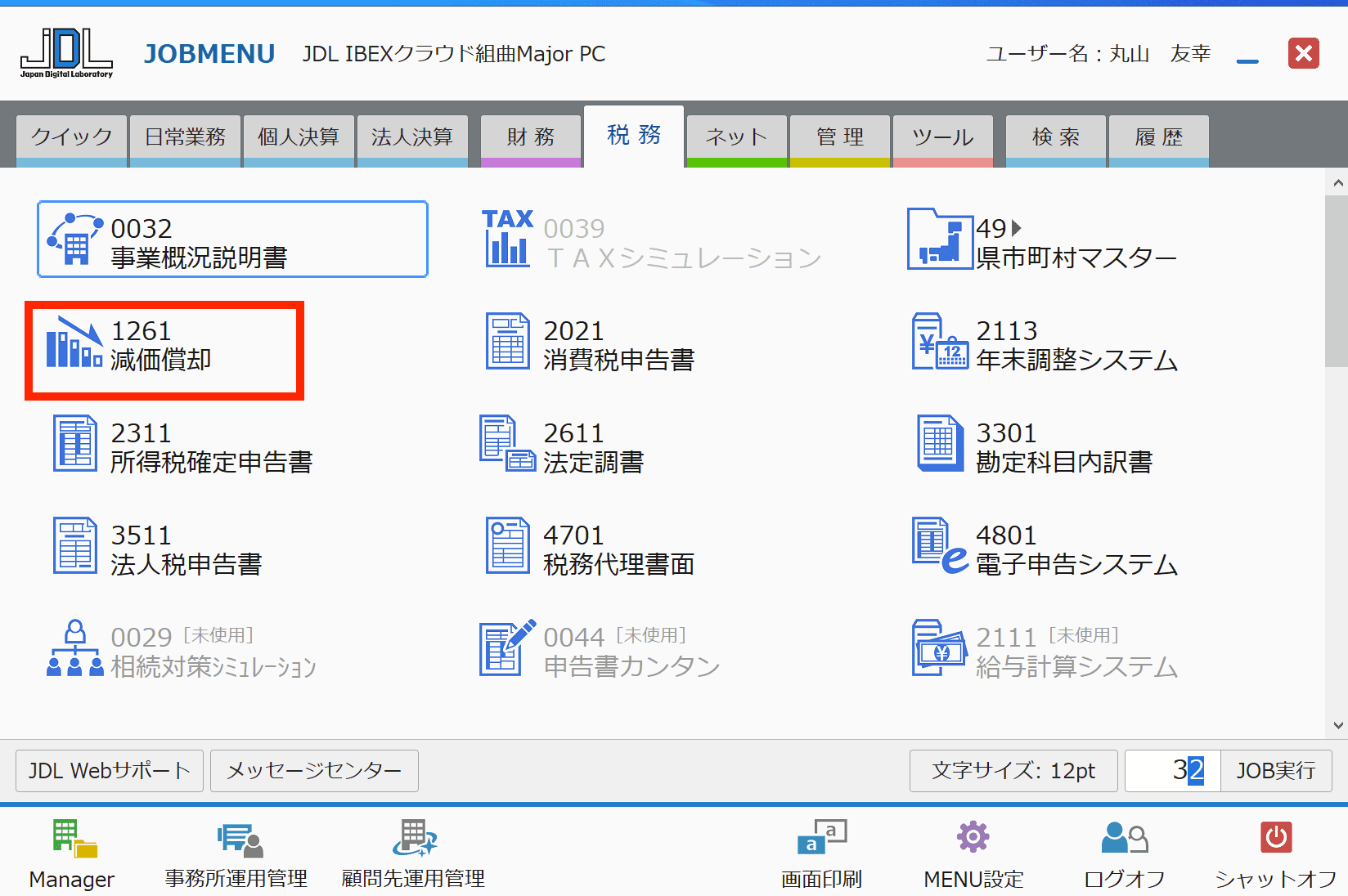Click 2111 給与計算システム icon
The image size is (1348, 896).
tap(940, 648)
